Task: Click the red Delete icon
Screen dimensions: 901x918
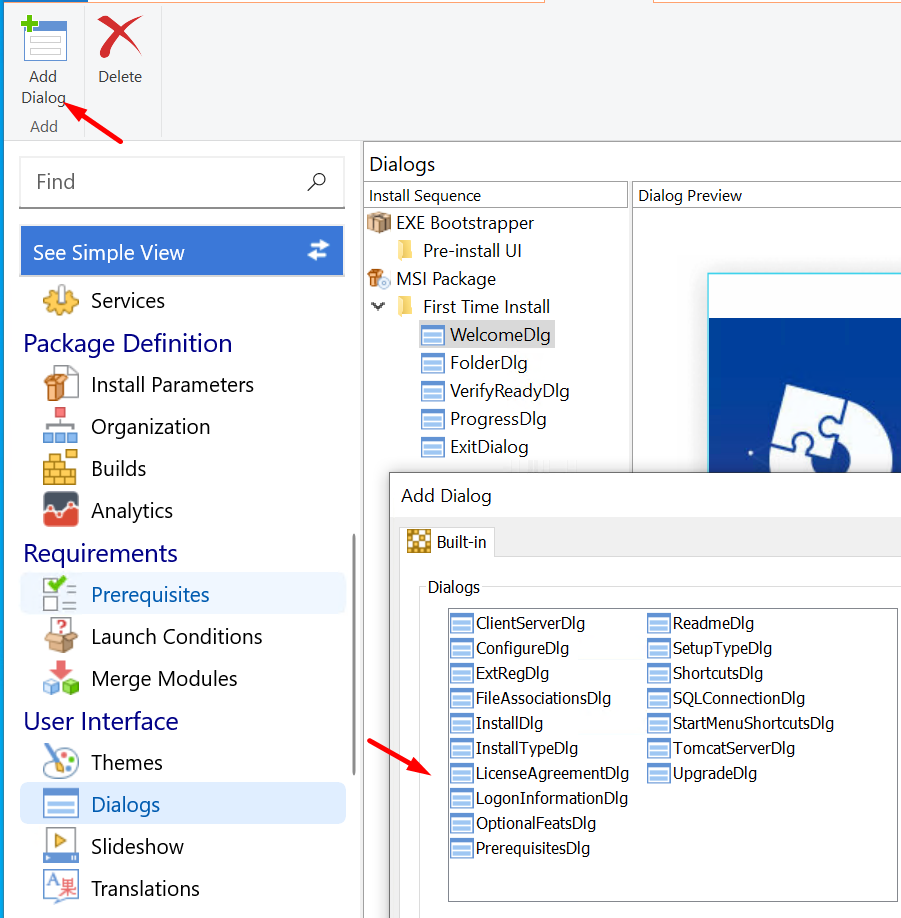Action: tap(120, 40)
